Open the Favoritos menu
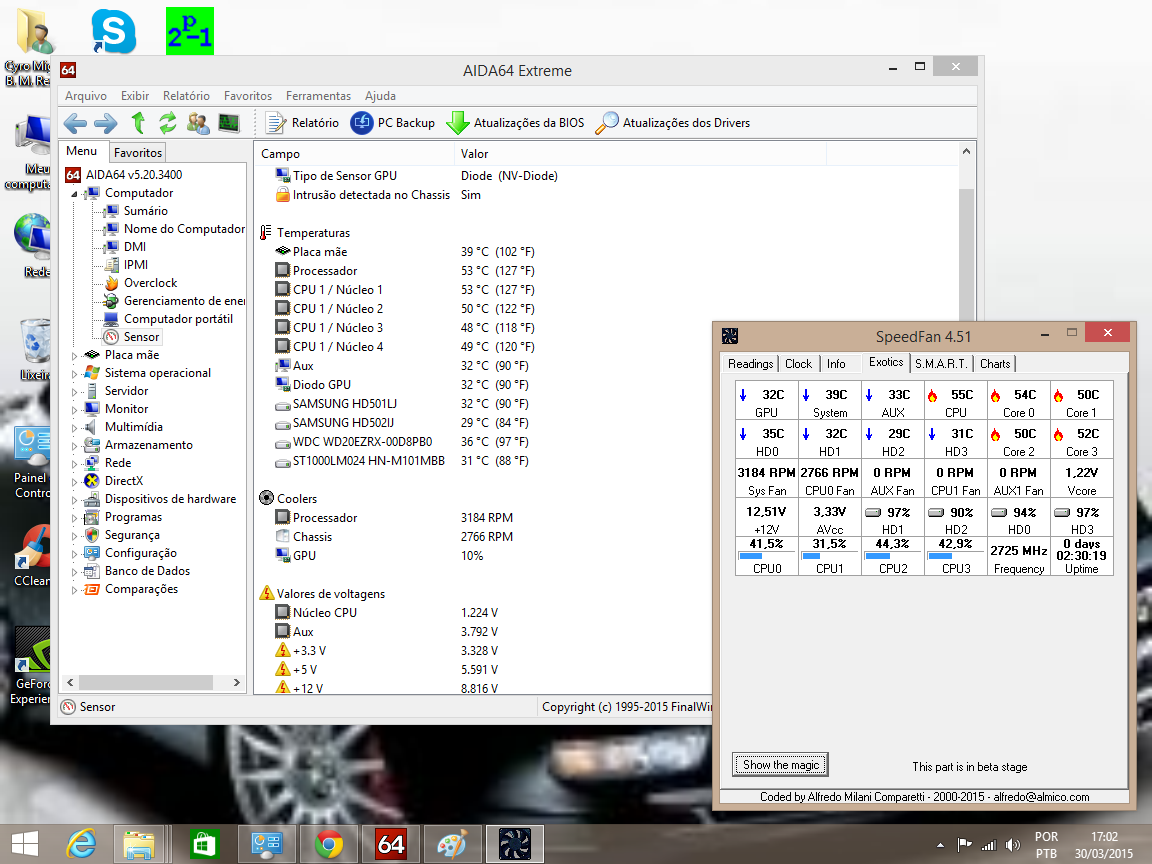The image size is (1152, 864). (248, 96)
